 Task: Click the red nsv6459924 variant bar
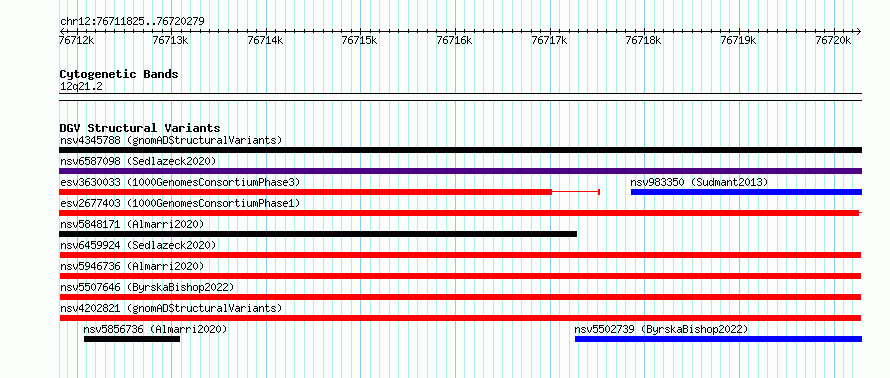tap(460, 255)
